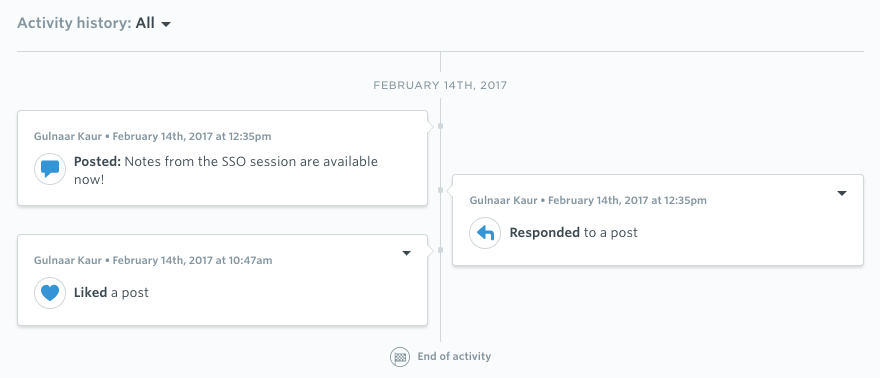Viewport: 880px width, 378px height.
Task: Click the Activity history filter caret arrow
Action: [165, 24]
